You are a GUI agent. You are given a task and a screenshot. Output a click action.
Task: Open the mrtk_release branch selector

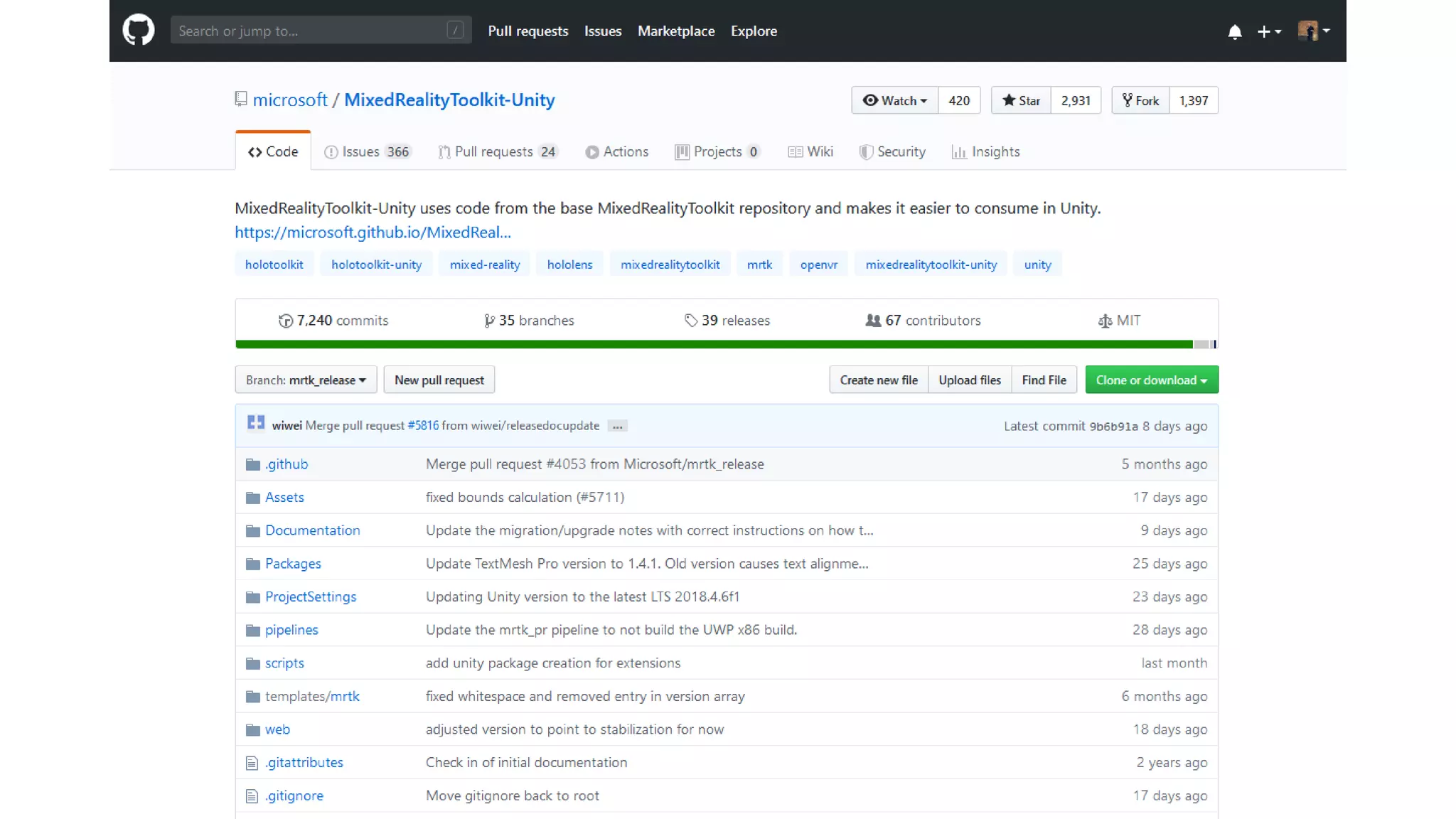306,380
